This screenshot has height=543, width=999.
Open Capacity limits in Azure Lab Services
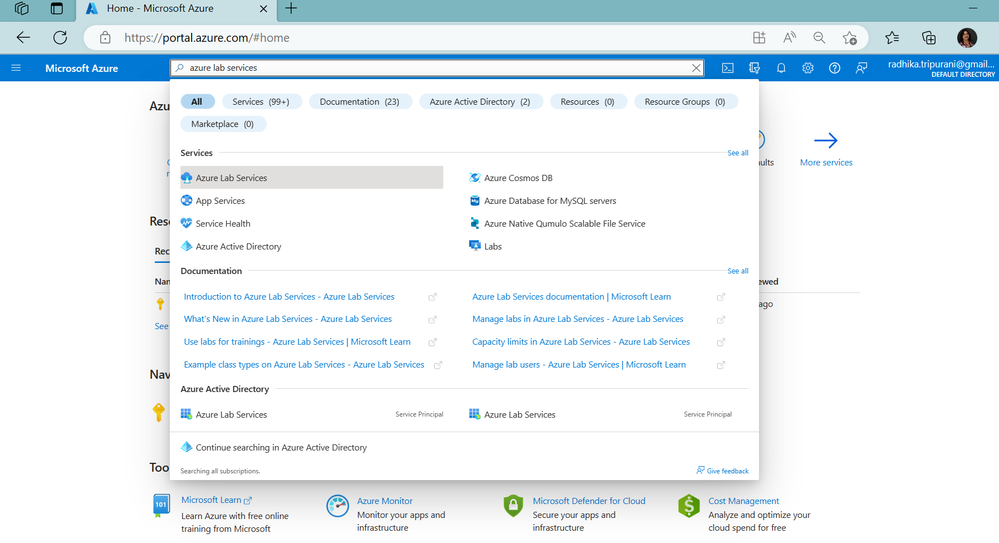581,342
